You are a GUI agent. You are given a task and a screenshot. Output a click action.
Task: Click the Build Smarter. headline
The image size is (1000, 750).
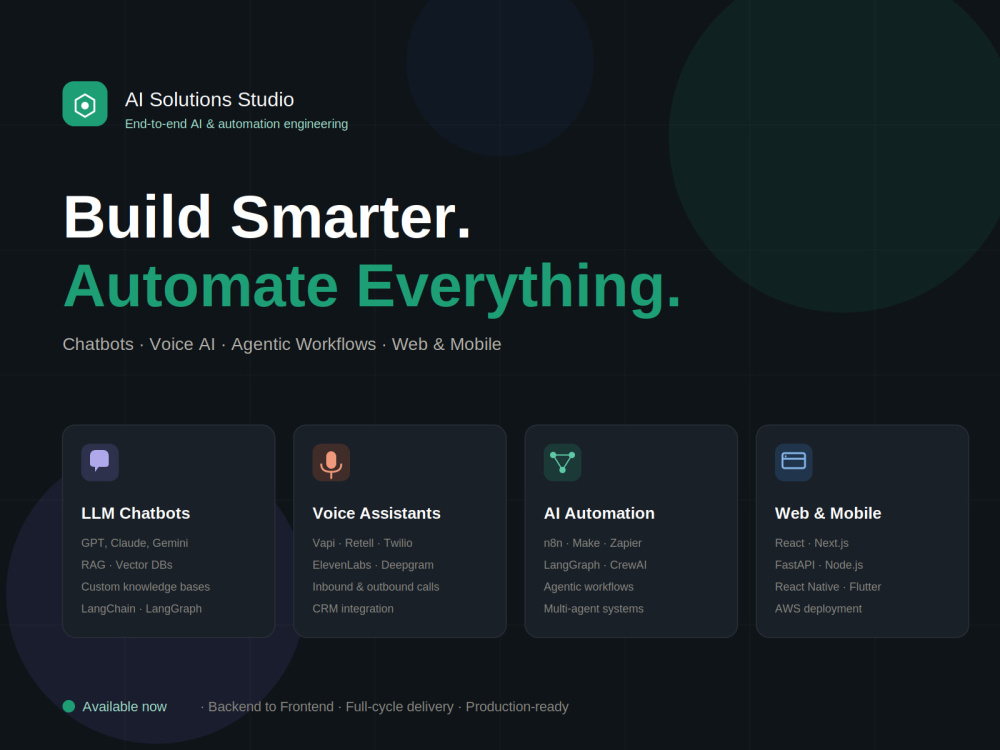point(267,217)
